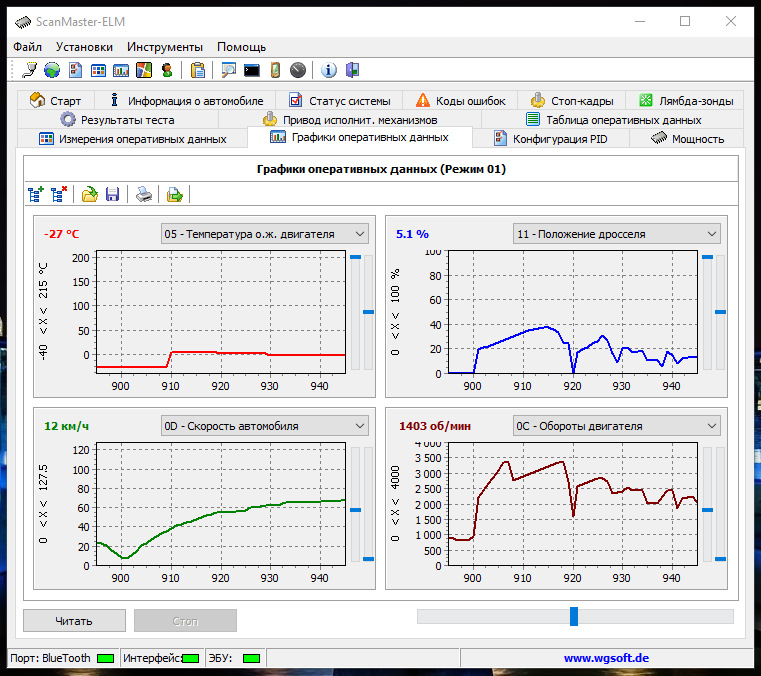761x676 pixels.
Task: Click the blue info icon in the toolbar
Action: click(329, 70)
